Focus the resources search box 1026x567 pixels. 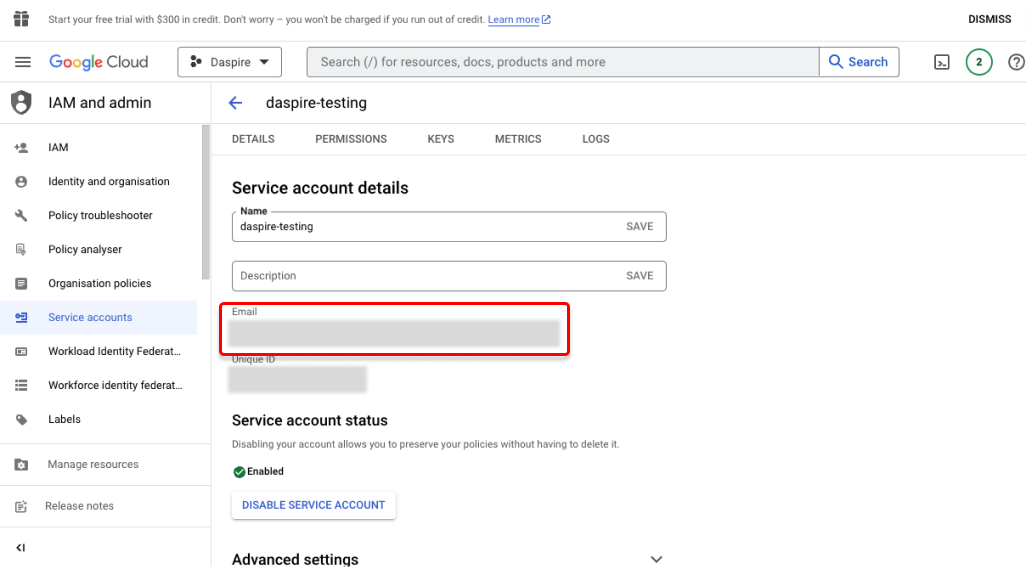[563, 62]
